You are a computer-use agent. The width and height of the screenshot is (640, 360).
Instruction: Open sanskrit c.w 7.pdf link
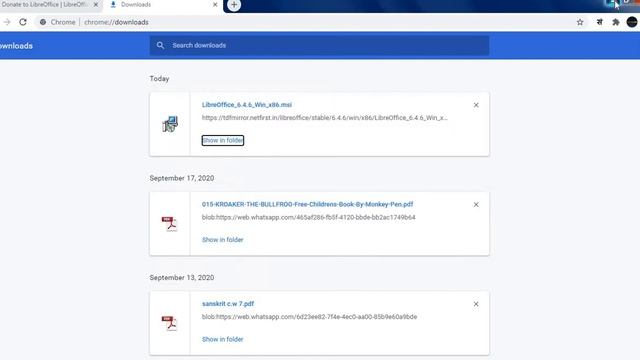pos(228,304)
